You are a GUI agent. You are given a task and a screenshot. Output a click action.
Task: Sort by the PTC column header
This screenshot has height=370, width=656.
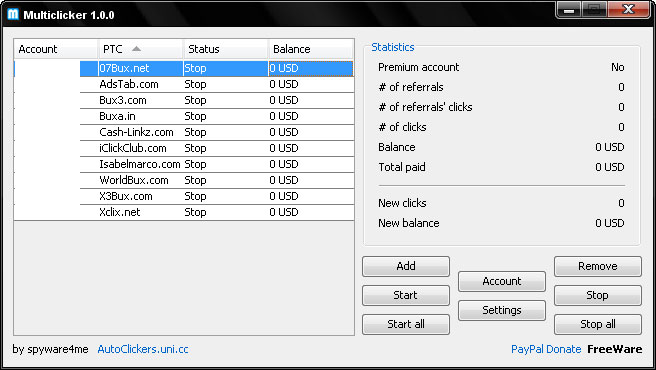coord(141,49)
